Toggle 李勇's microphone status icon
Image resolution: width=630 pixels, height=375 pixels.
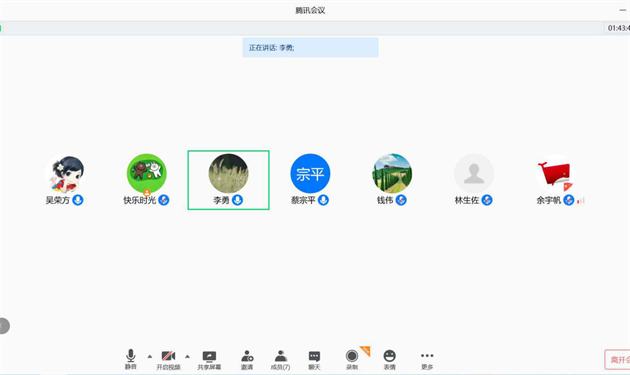tap(237, 200)
